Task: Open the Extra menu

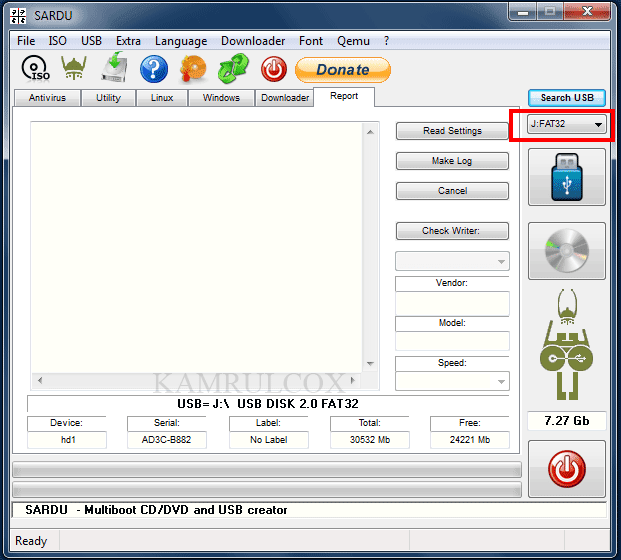Action: [128, 41]
